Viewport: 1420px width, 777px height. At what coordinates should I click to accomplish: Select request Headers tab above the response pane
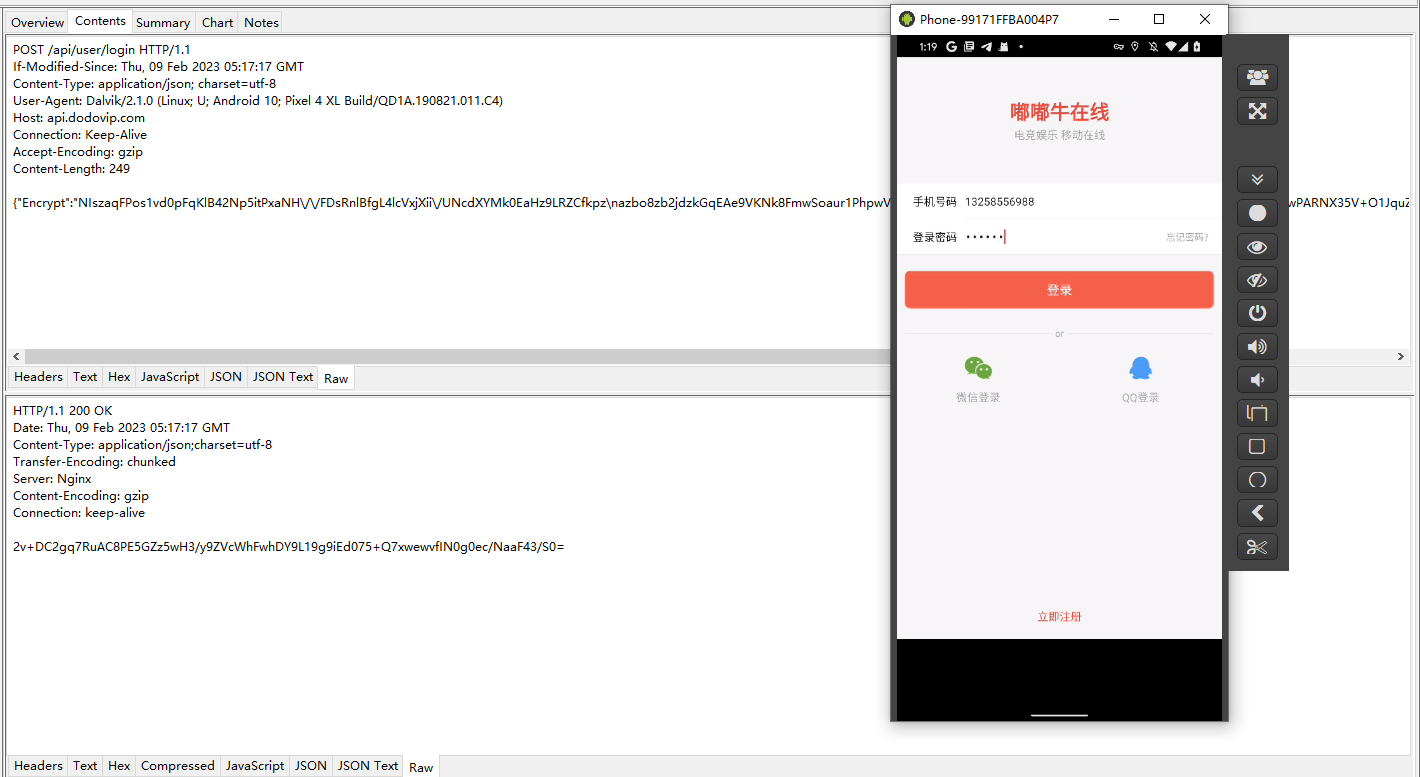39,377
